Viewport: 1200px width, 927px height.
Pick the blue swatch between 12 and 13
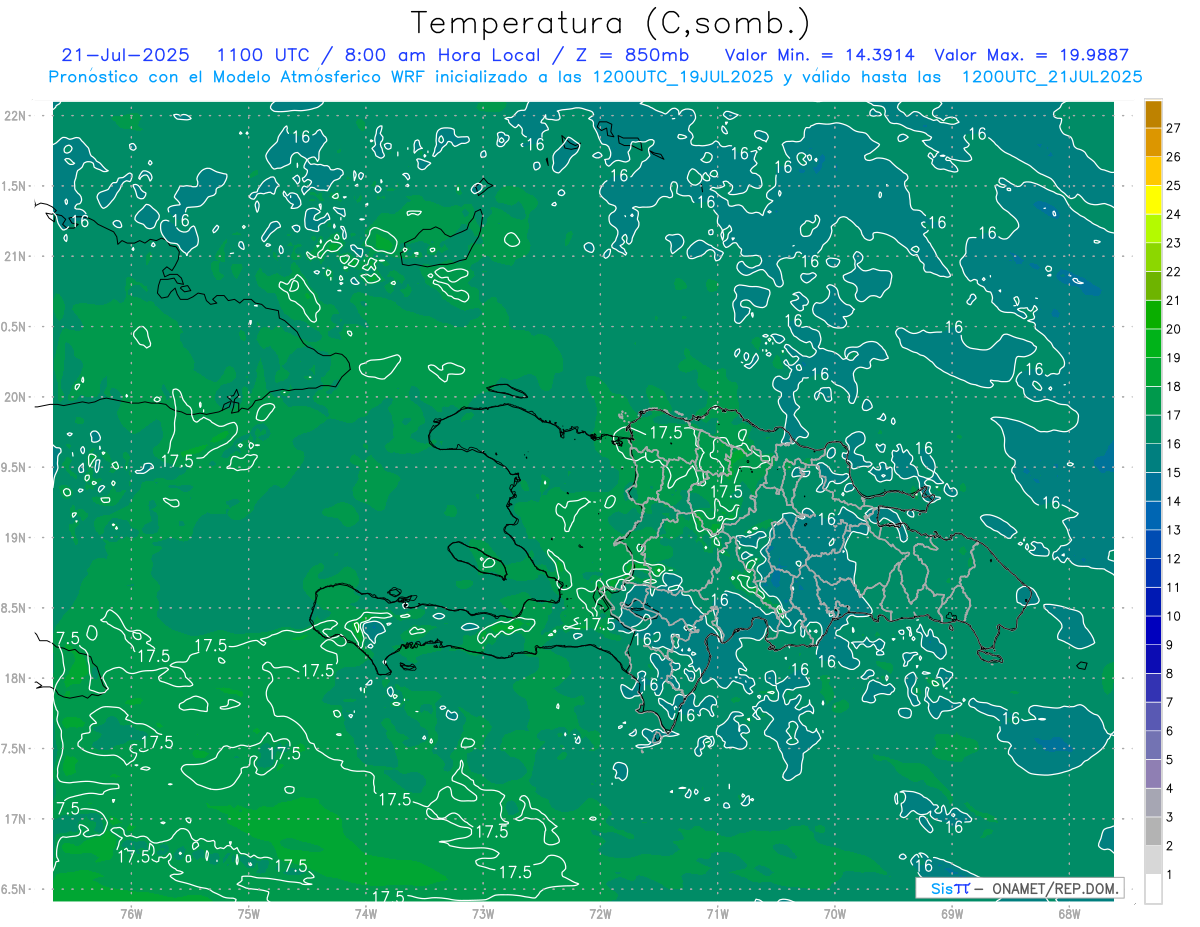(1153, 543)
